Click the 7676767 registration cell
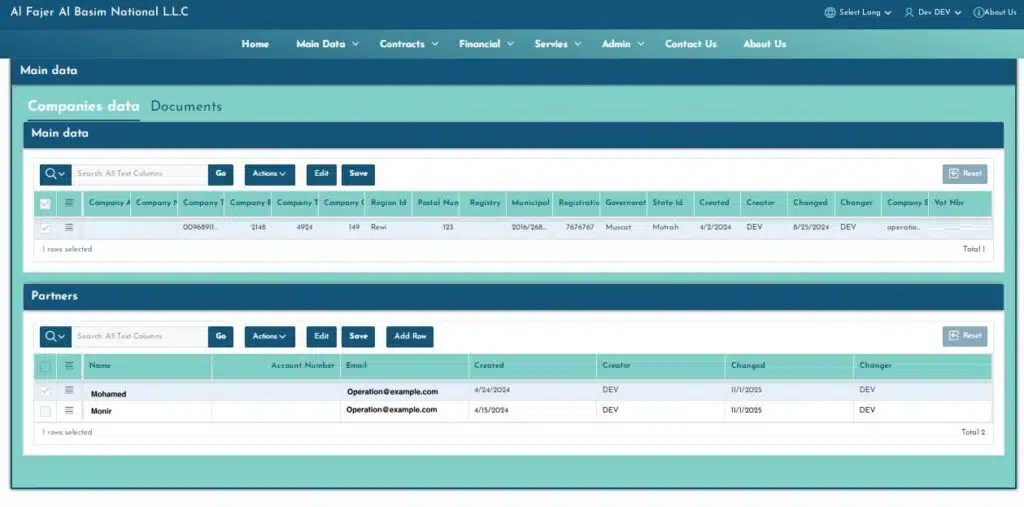1024x507 pixels. tap(577, 227)
